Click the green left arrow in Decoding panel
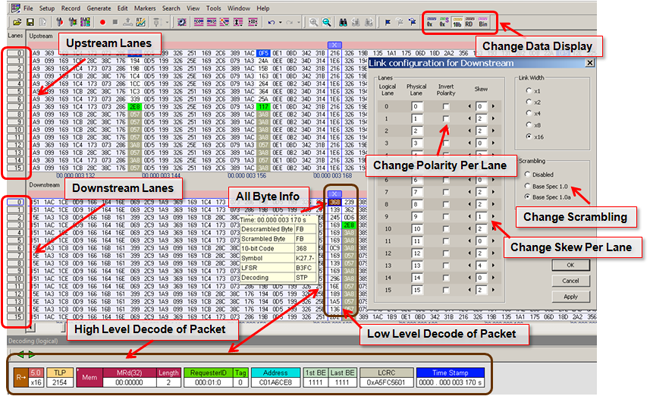Image resolution: width=650 pixels, height=412 pixels. (x=20, y=355)
